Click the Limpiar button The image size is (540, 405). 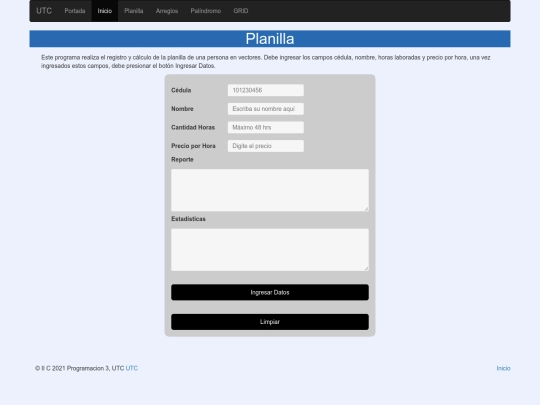pyautogui.click(x=270, y=322)
